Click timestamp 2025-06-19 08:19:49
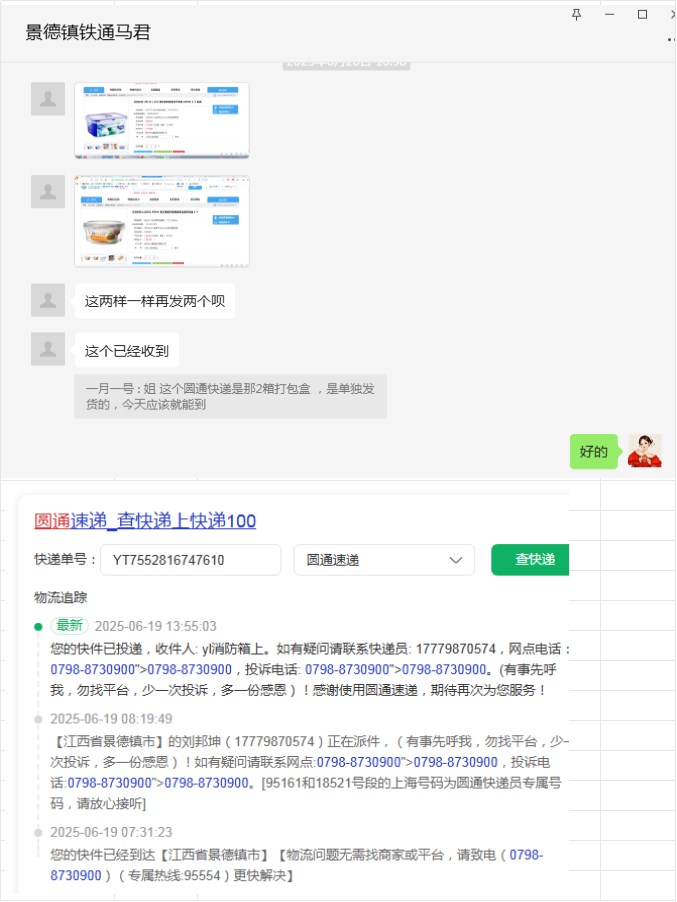The width and height of the screenshot is (677, 902). click(x=111, y=718)
